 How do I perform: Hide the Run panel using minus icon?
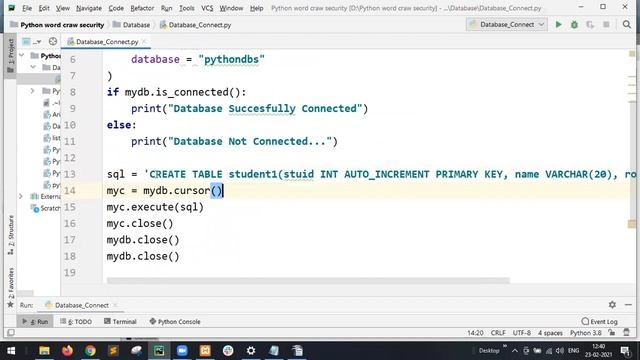pyautogui.click(x=628, y=304)
